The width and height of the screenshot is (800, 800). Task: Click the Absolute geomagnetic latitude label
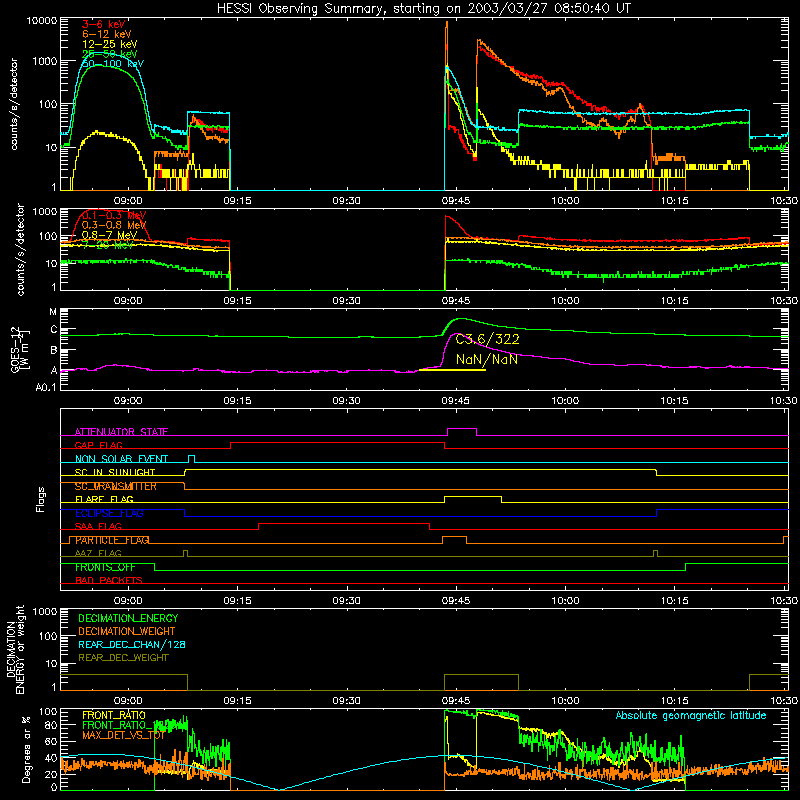click(691, 715)
